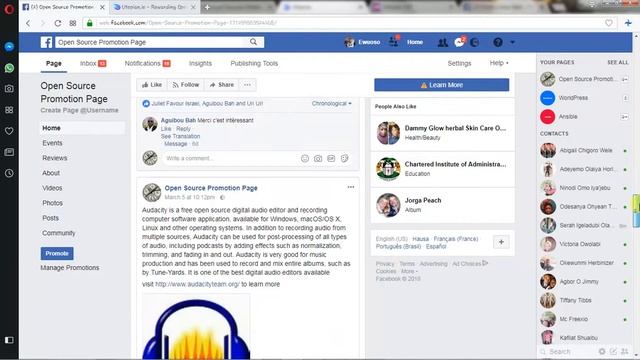The image size is (640, 360).
Task: Go back to previous page
Action: click(28, 23)
